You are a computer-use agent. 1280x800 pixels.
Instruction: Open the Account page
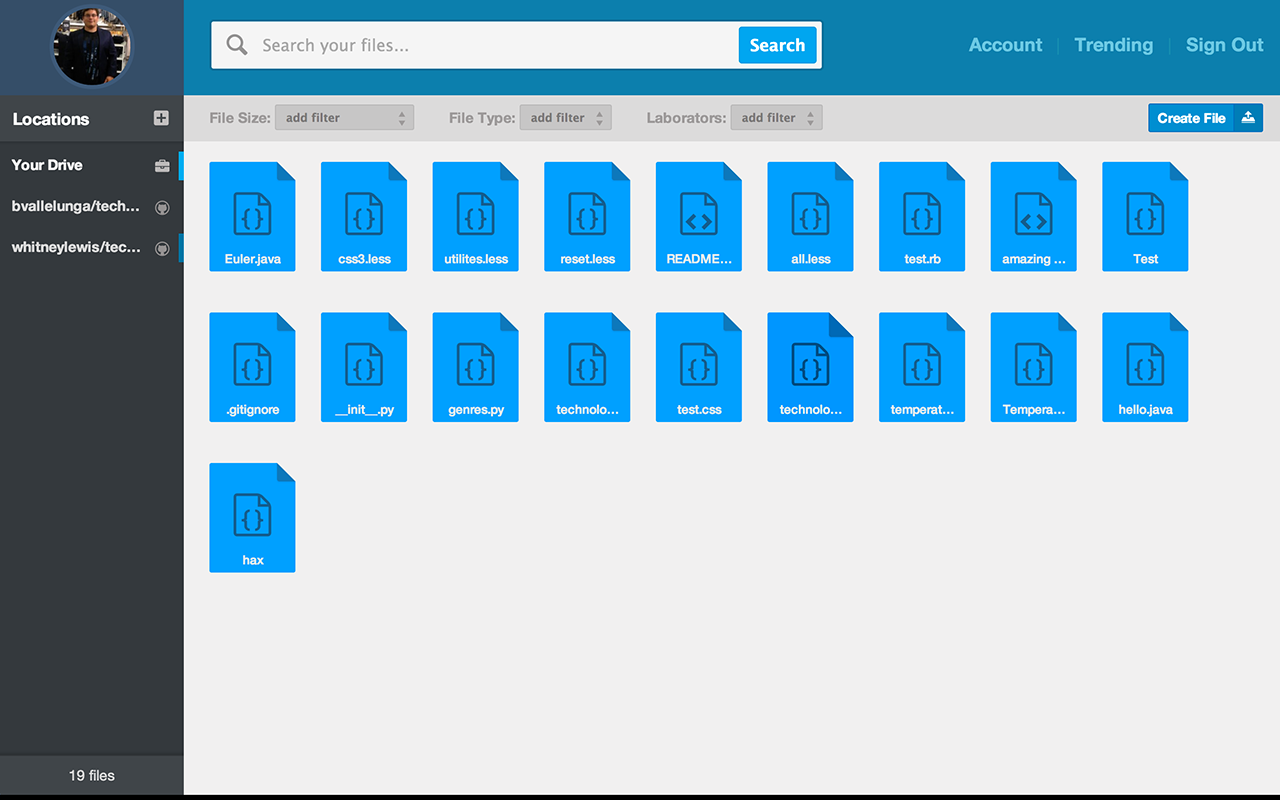[1005, 45]
